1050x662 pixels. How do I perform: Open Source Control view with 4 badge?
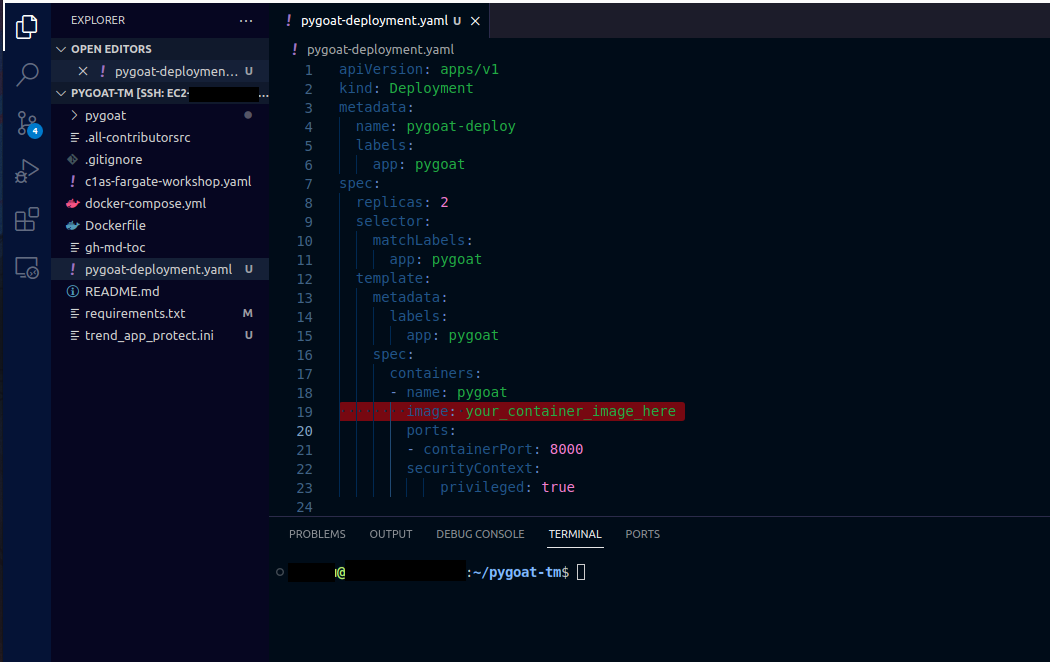click(x=27, y=123)
